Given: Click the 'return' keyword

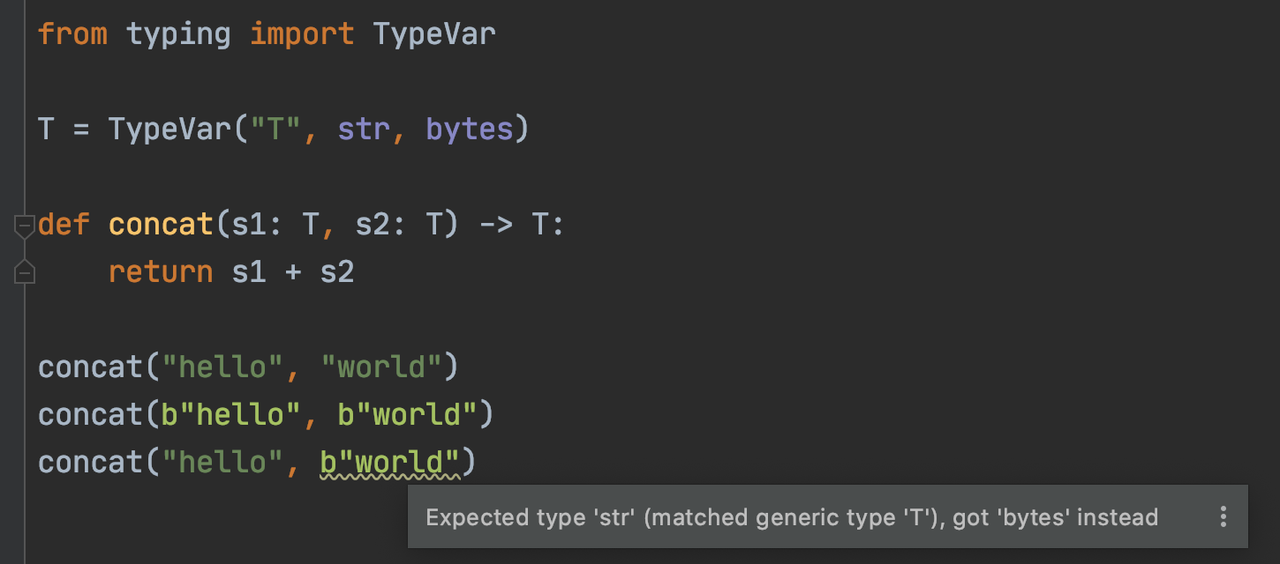Looking at the screenshot, I should (x=160, y=272).
